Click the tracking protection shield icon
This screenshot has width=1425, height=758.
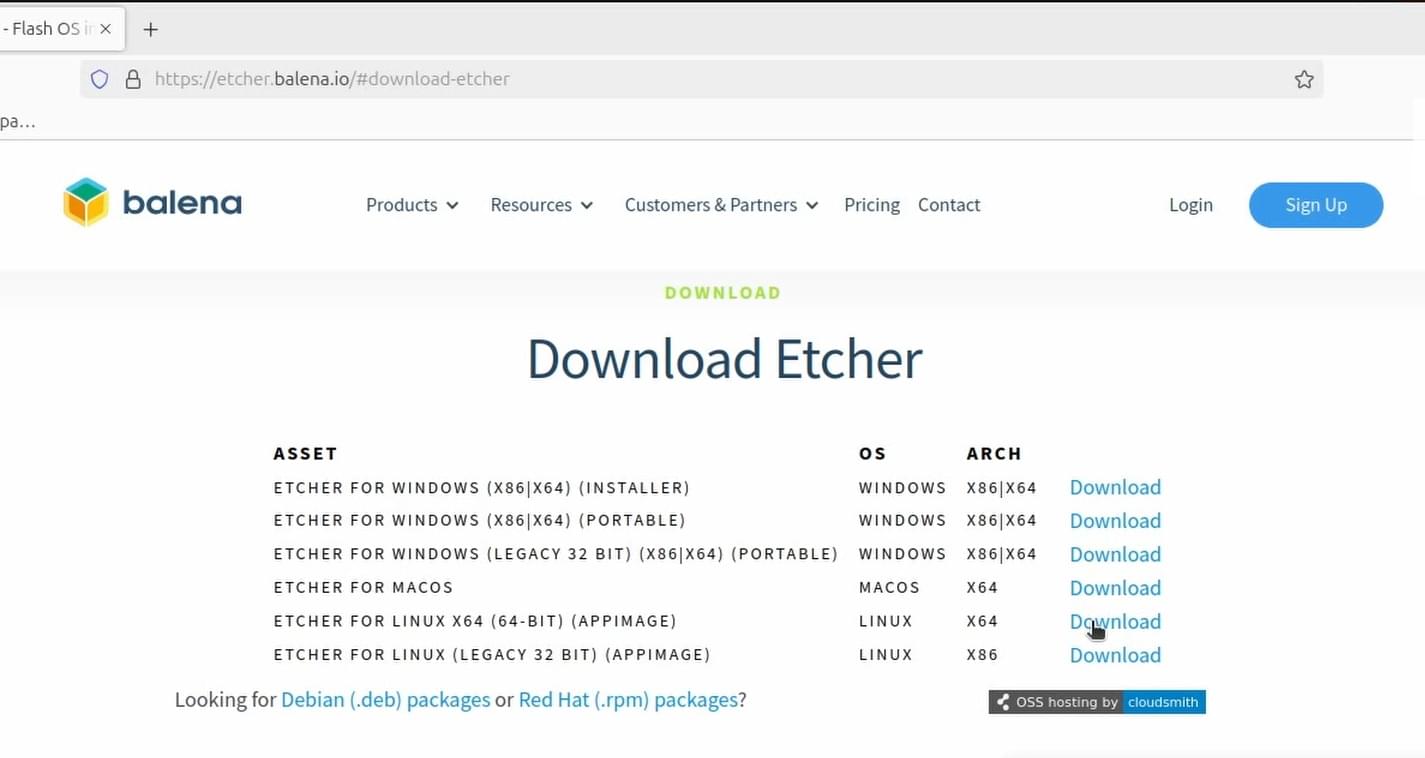pyautogui.click(x=100, y=79)
